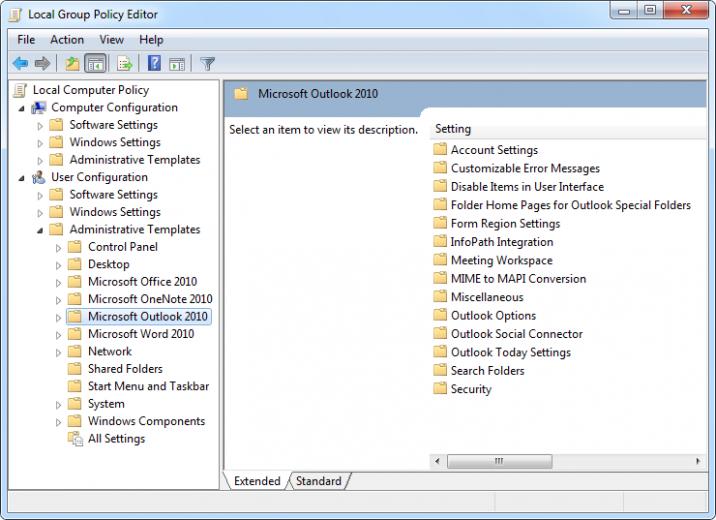
Task: Click the Computer Configuration computer icon
Action: [x=39, y=108]
